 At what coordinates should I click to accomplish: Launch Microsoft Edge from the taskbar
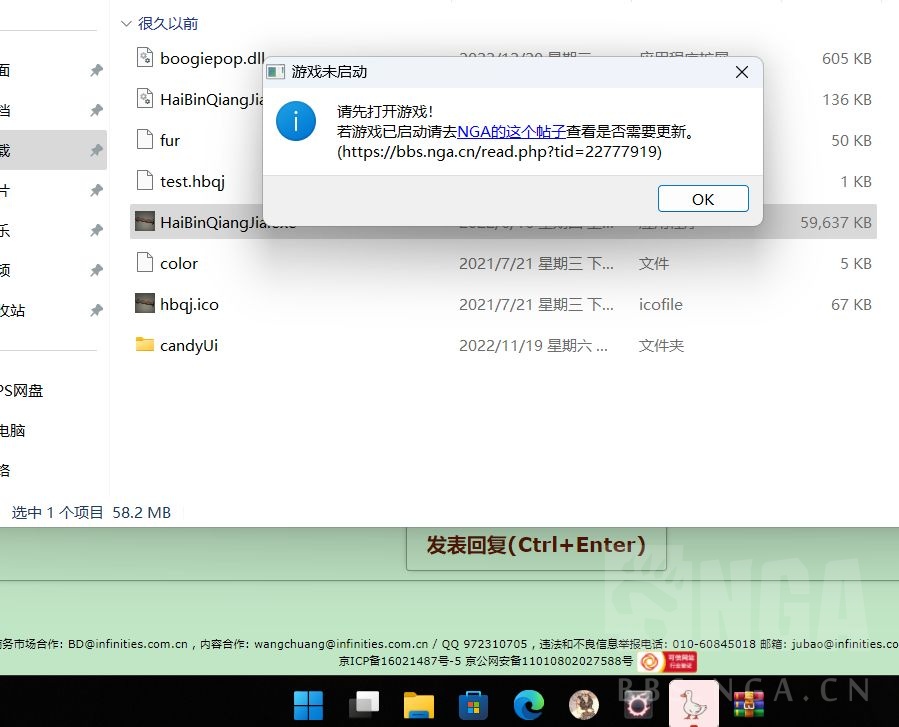(529, 705)
